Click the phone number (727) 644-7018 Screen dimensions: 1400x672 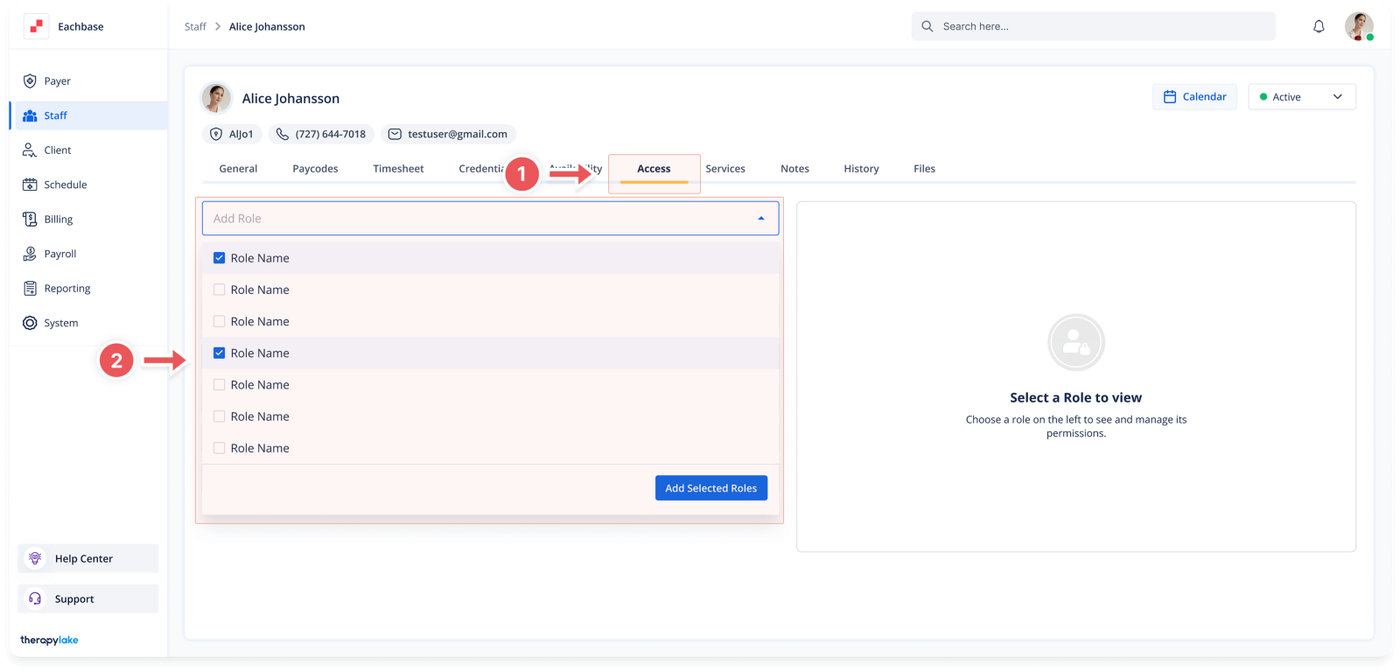click(330, 134)
